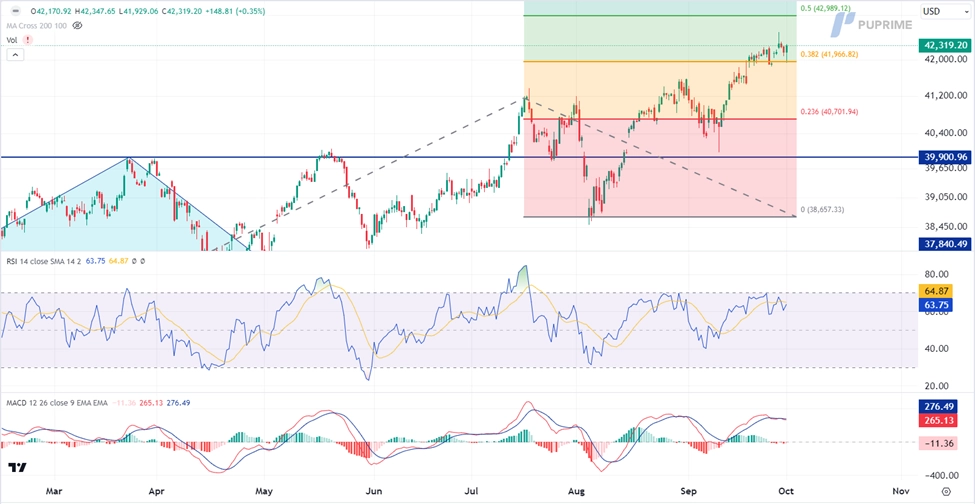Click the Jul label on the time axis
The image size is (975, 504).
tap(470, 490)
